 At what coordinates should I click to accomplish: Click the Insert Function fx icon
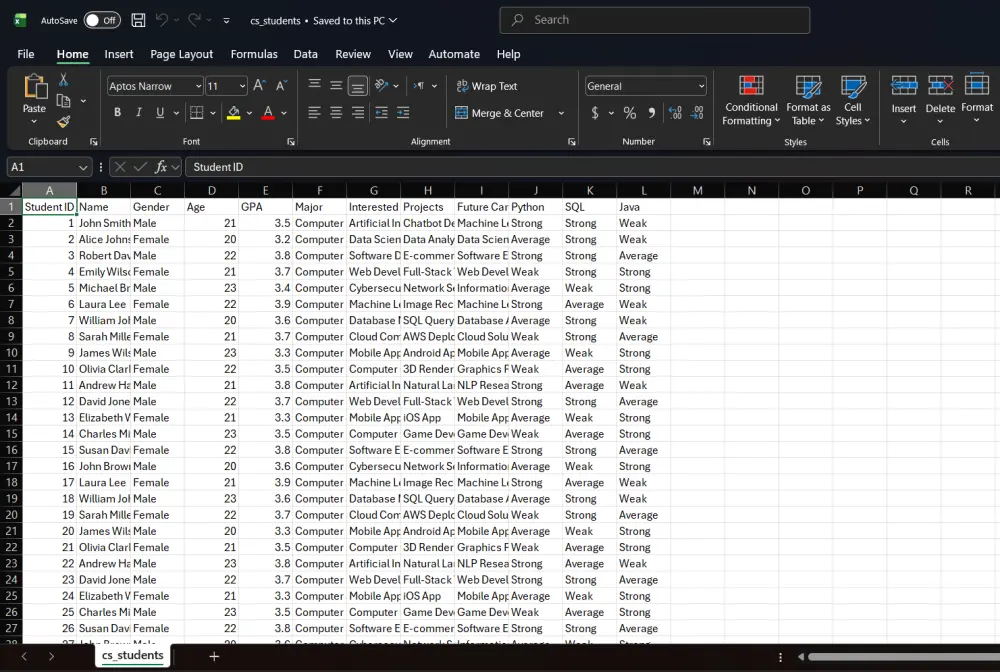[x=161, y=167]
